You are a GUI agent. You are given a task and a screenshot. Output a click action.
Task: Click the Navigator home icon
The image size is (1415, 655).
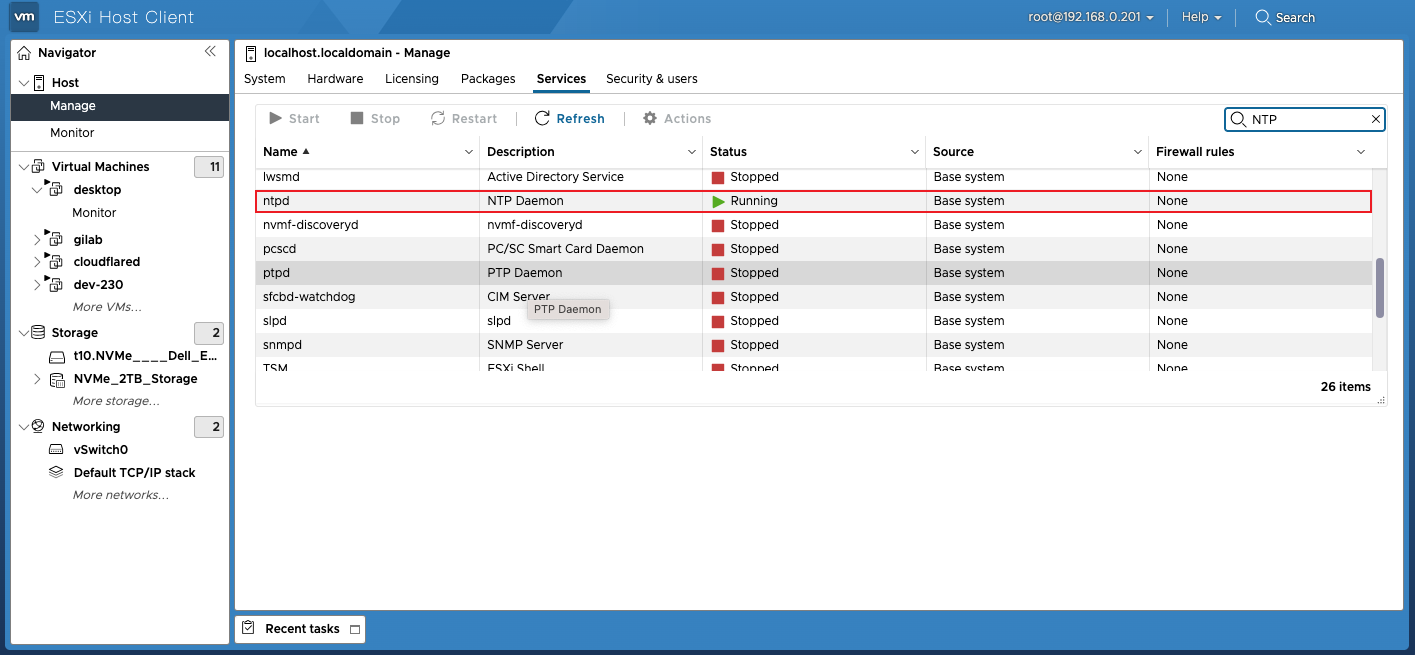pyautogui.click(x=25, y=53)
